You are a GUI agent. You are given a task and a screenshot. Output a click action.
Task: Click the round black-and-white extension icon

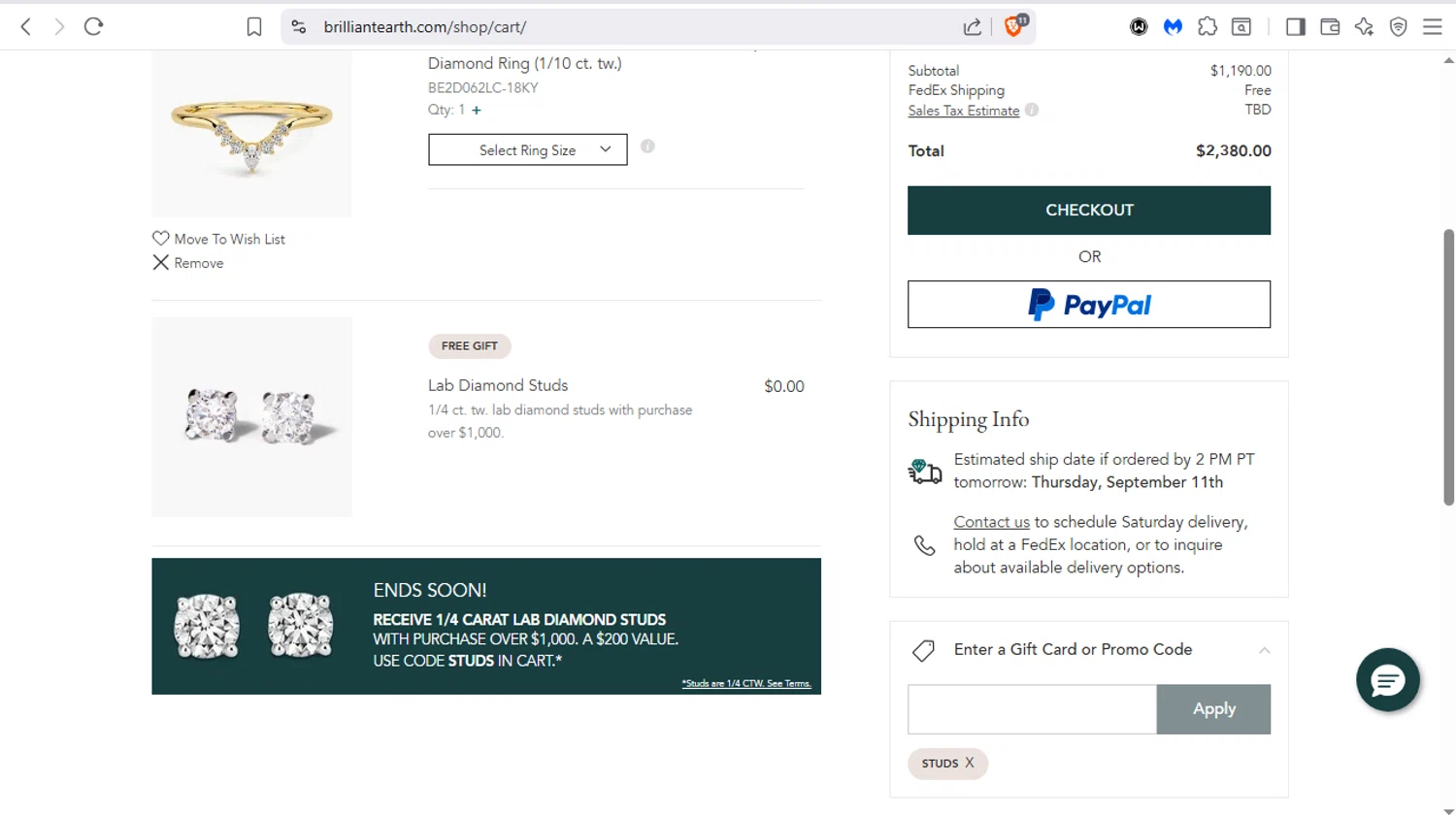click(1139, 27)
